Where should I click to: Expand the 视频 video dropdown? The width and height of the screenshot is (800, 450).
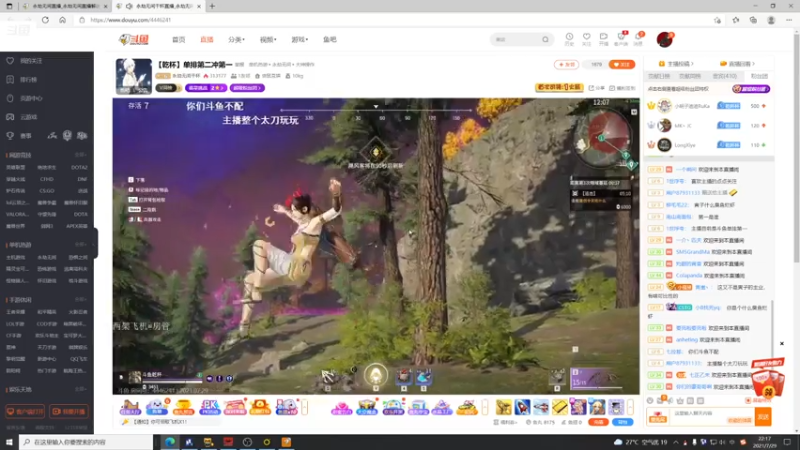coord(268,39)
